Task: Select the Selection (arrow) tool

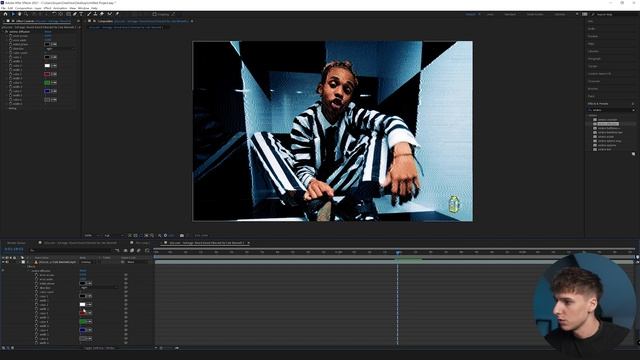Action: (13, 14)
